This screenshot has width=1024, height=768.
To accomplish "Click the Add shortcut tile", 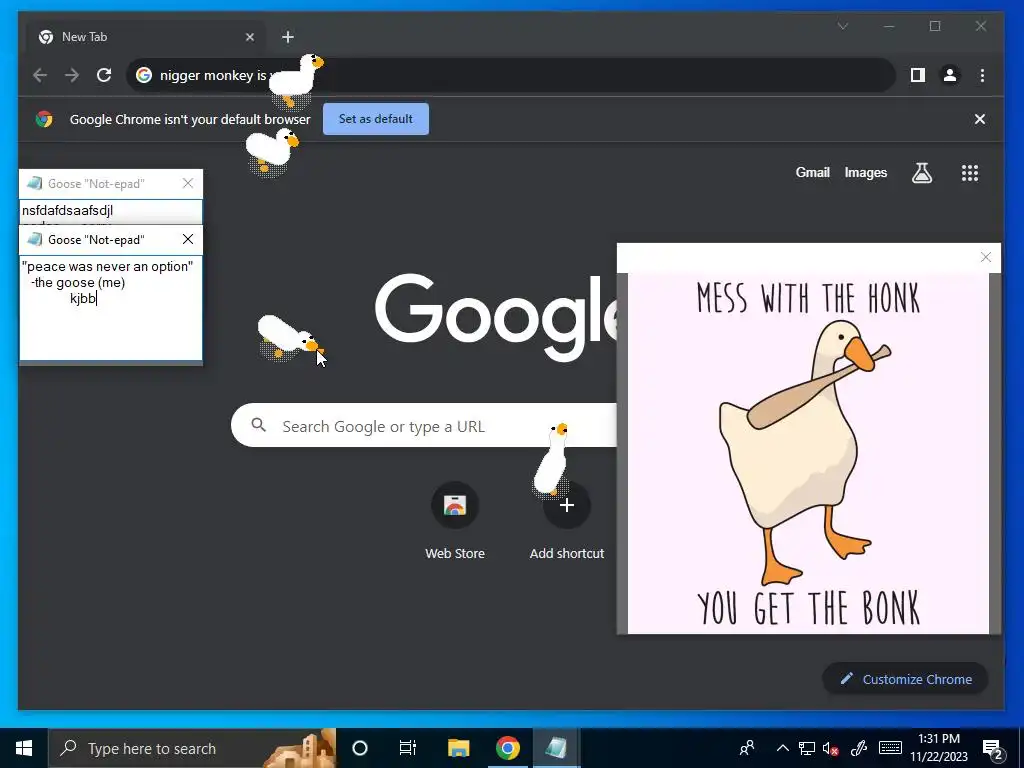I will (566, 522).
